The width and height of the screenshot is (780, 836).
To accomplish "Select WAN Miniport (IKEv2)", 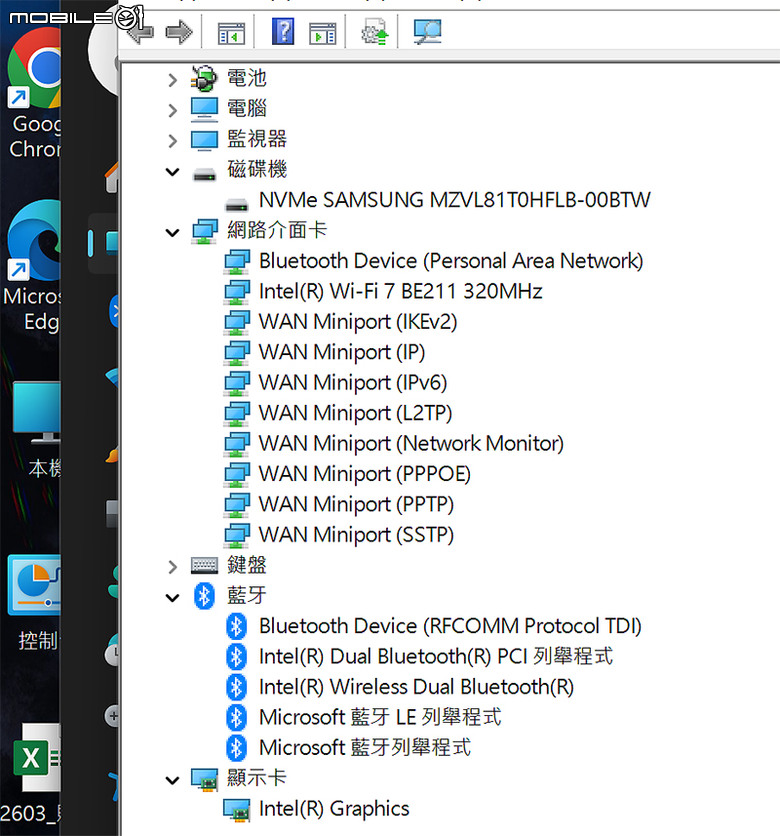I will pyautogui.click(x=358, y=322).
